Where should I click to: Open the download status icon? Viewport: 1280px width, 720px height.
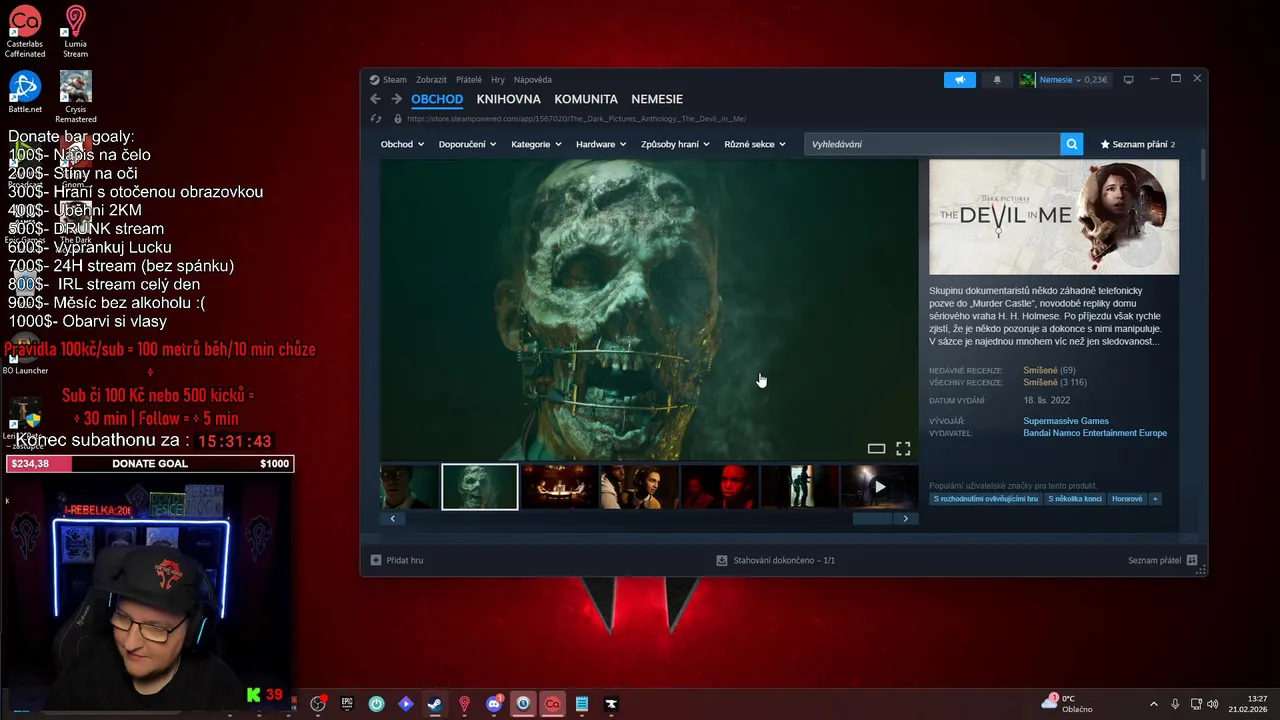[x=722, y=560]
